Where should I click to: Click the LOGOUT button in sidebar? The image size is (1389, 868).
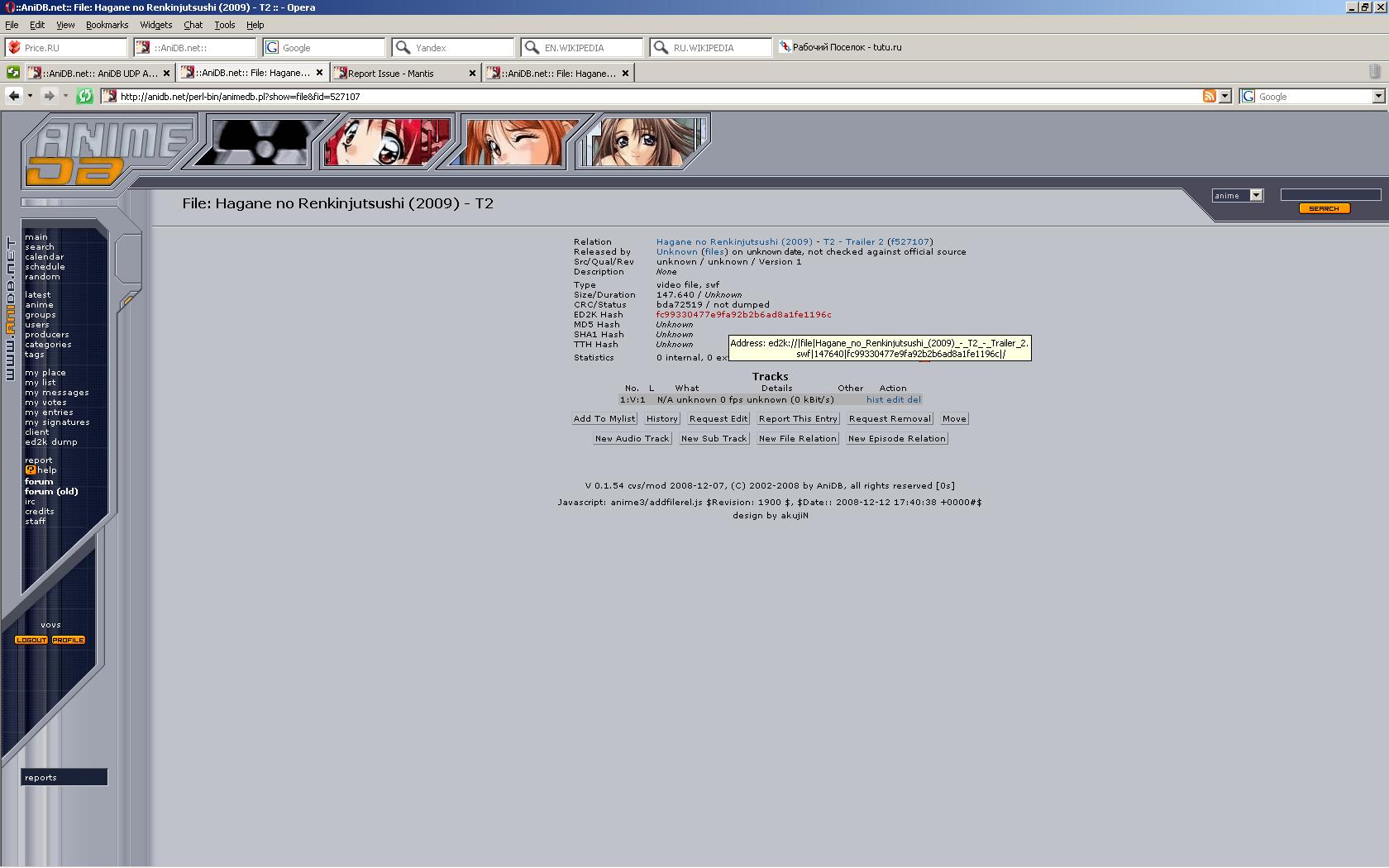click(31, 640)
